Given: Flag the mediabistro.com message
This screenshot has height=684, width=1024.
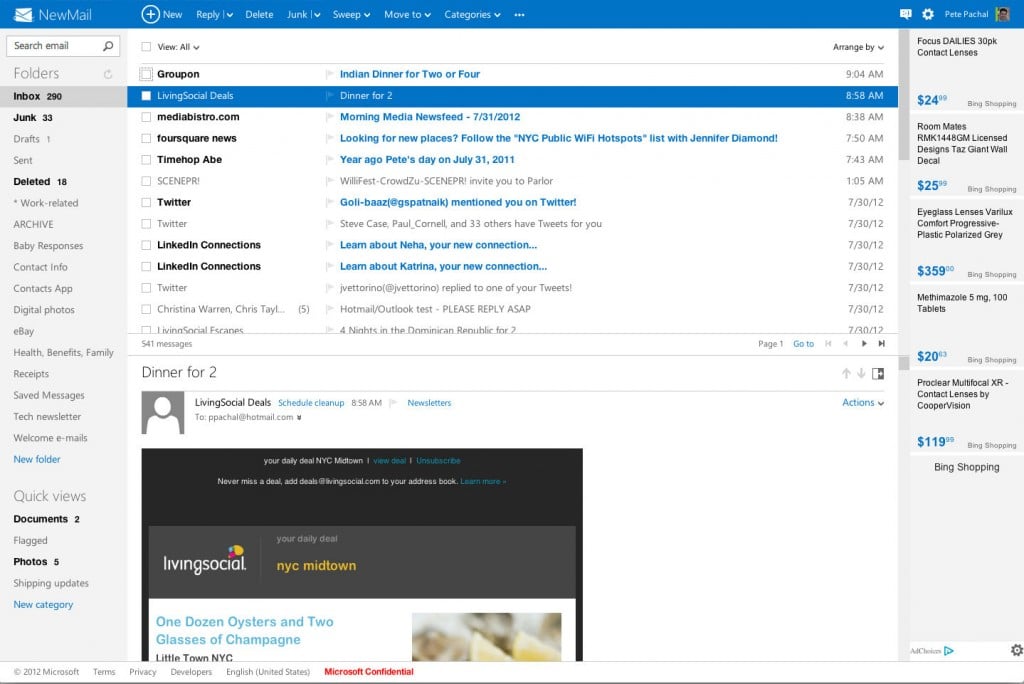Looking at the screenshot, I should click(330, 117).
